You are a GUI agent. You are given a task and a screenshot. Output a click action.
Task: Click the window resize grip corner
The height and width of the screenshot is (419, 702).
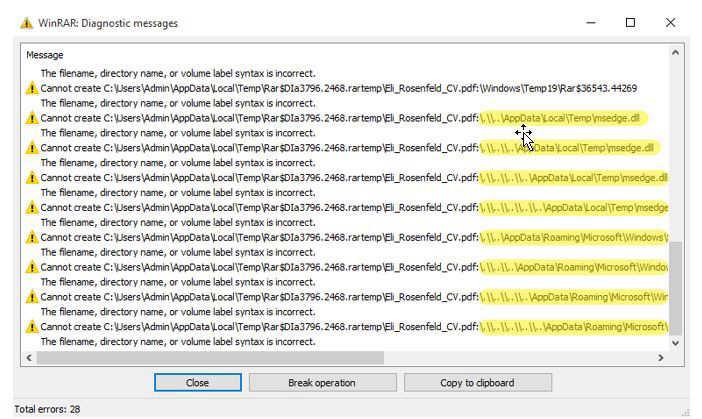[686, 410]
